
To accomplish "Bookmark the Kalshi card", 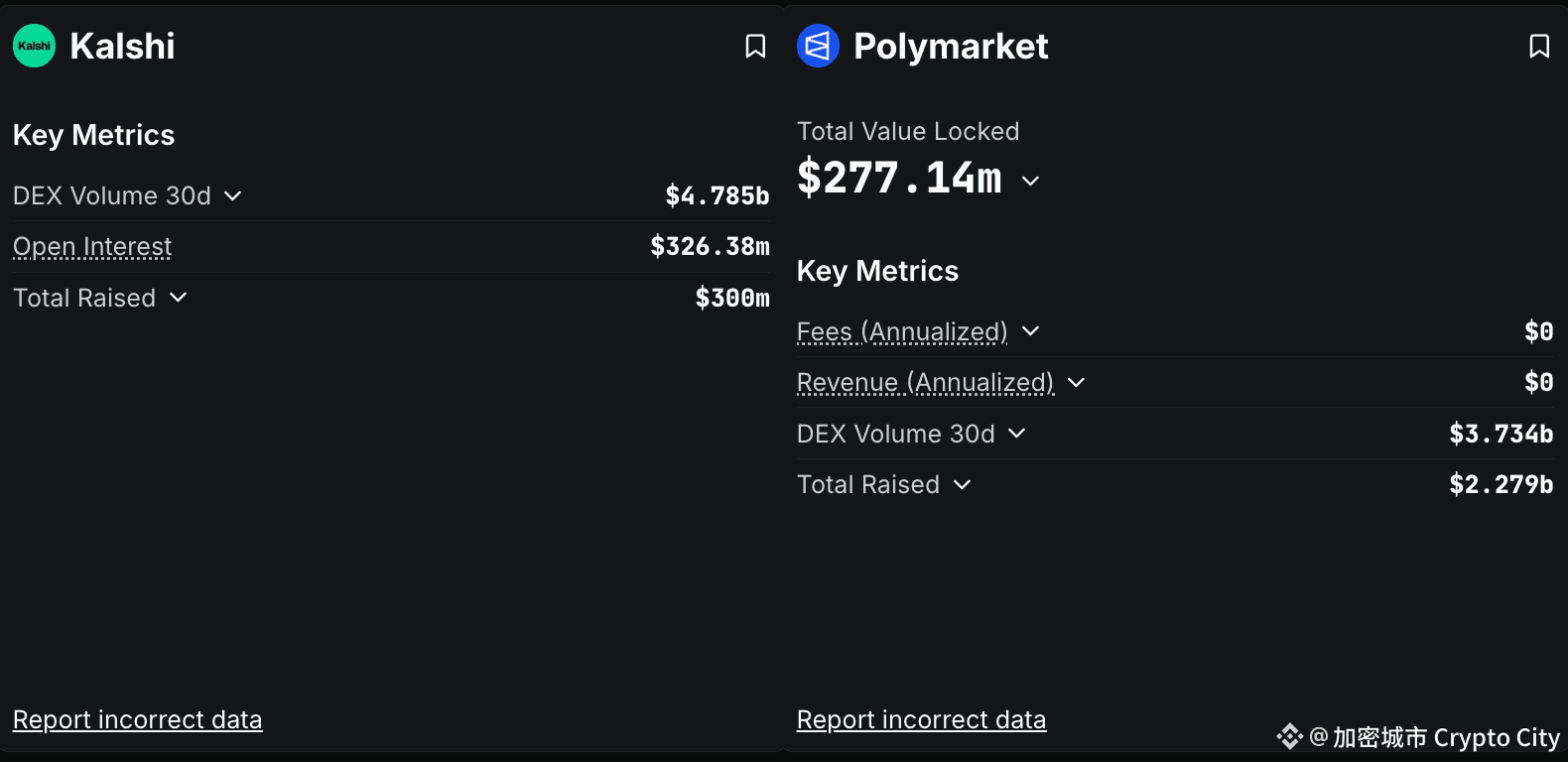I will [x=755, y=47].
